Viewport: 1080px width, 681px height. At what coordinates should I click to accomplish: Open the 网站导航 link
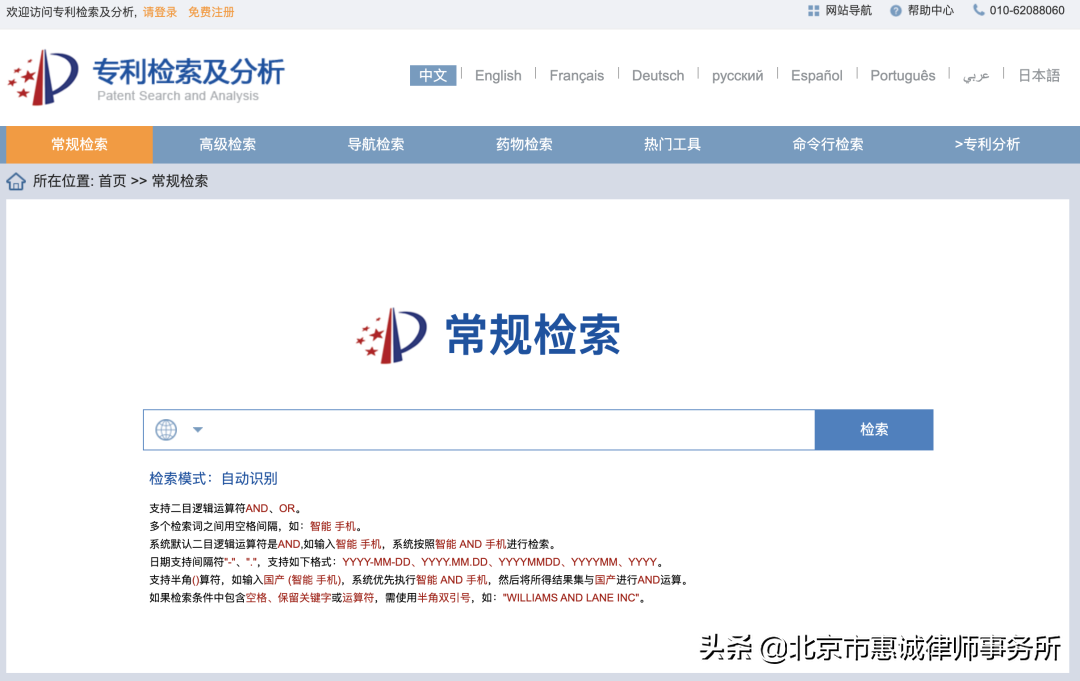tap(849, 10)
